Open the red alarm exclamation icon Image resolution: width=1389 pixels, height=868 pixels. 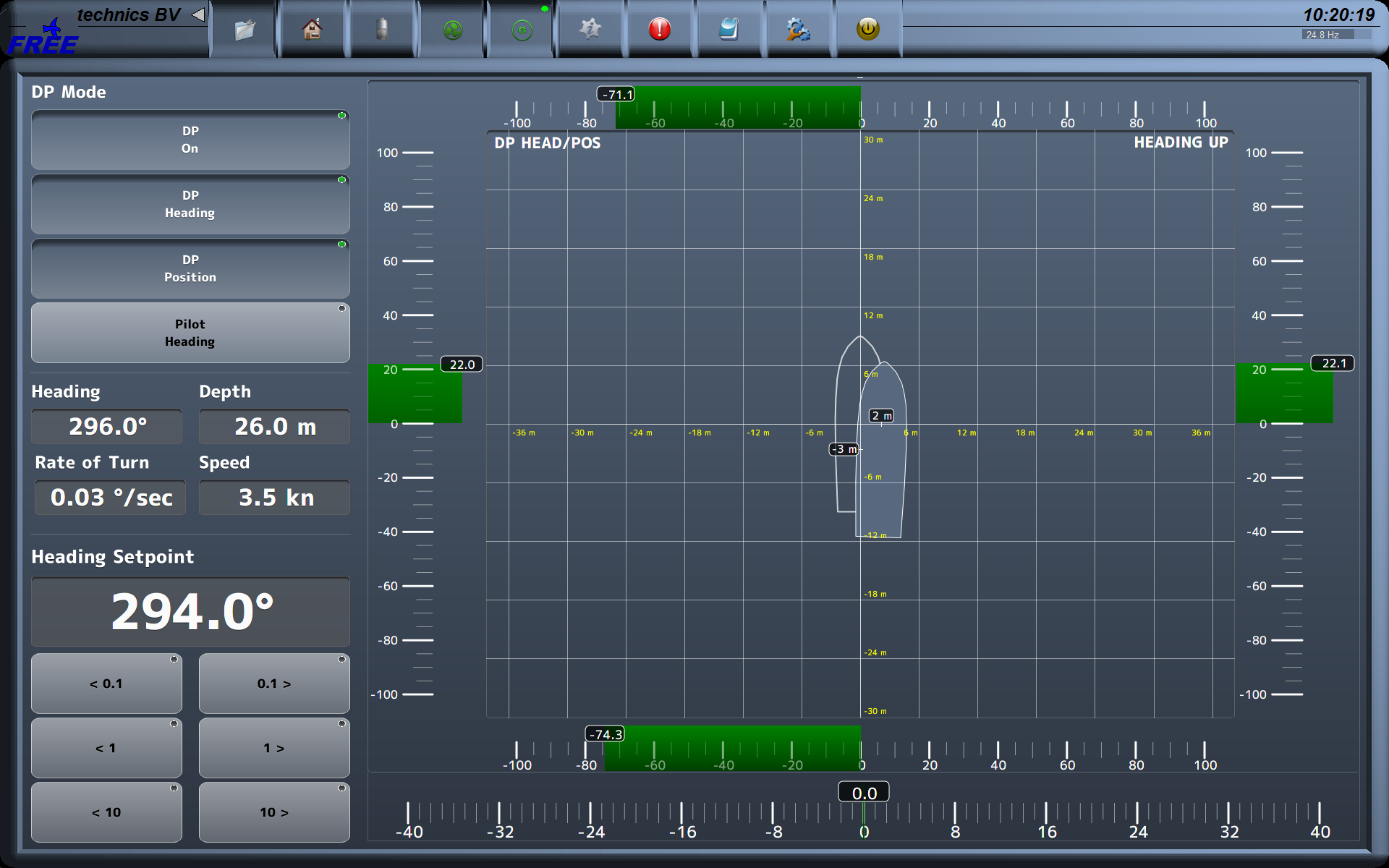pyautogui.click(x=660, y=30)
